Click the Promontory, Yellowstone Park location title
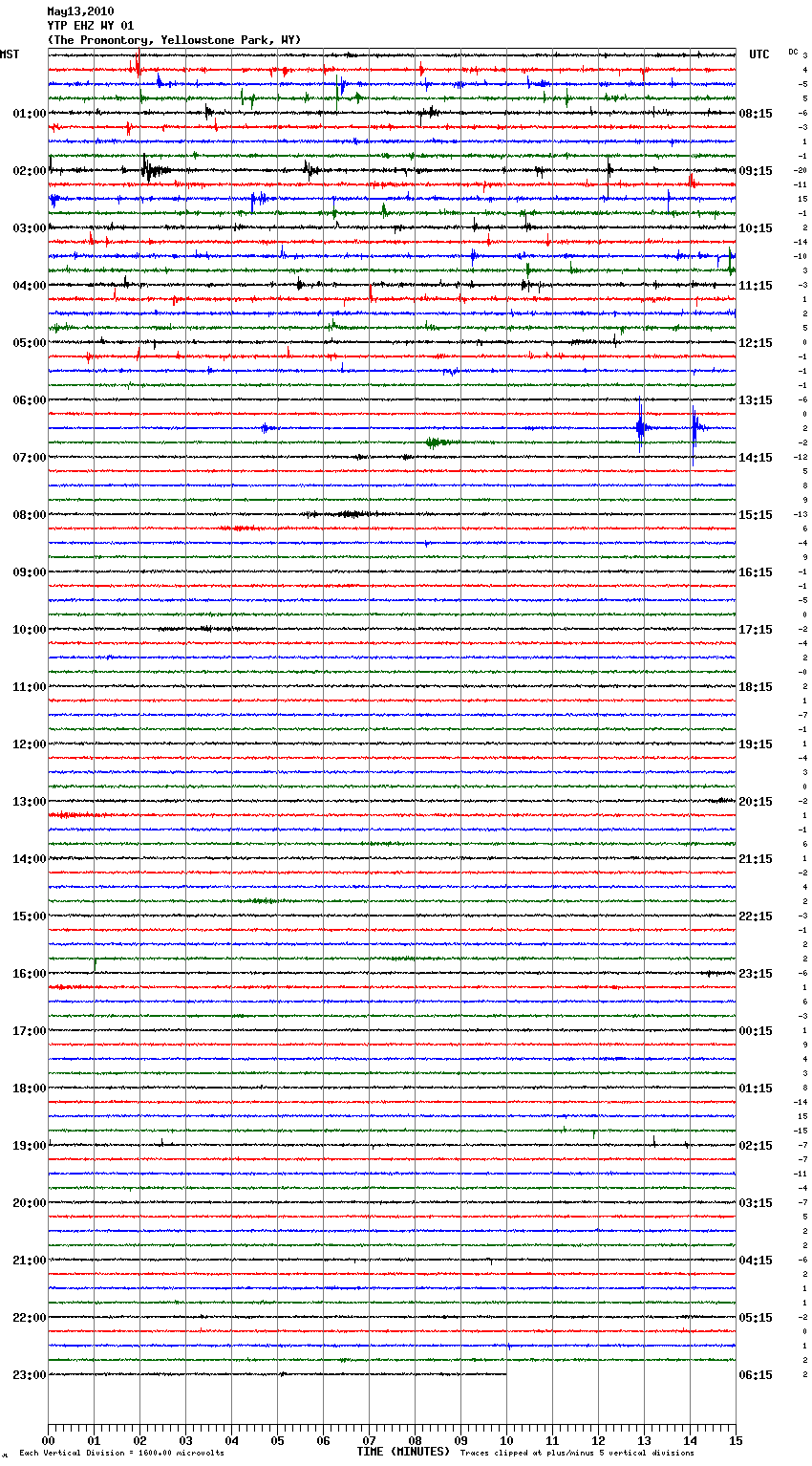This screenshot has height=1466, width=812. 174,40
